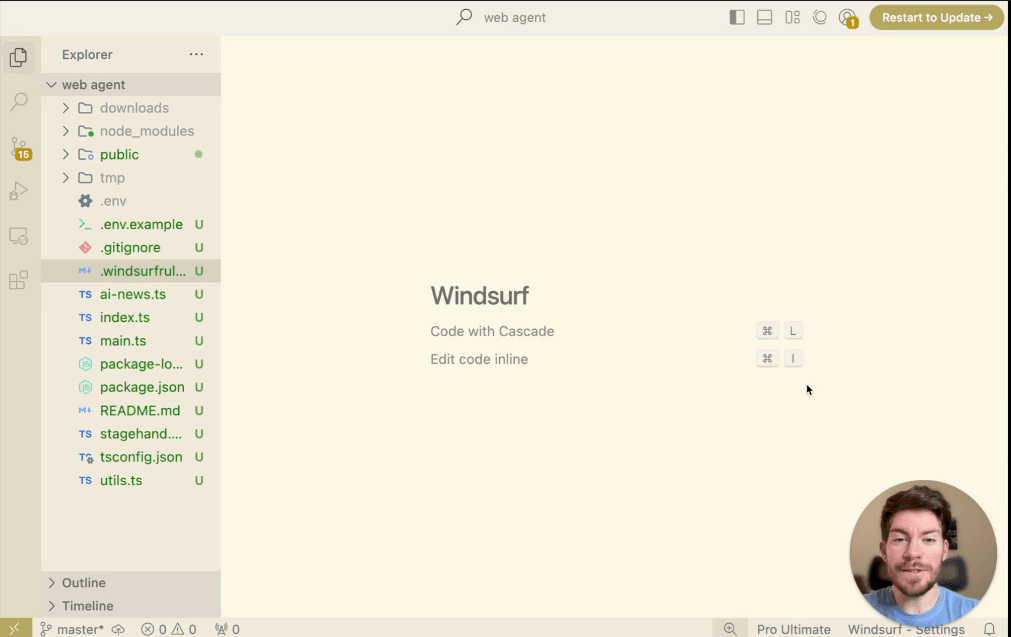
Task: Expand the downloads folder
Action: coord(131,108)
